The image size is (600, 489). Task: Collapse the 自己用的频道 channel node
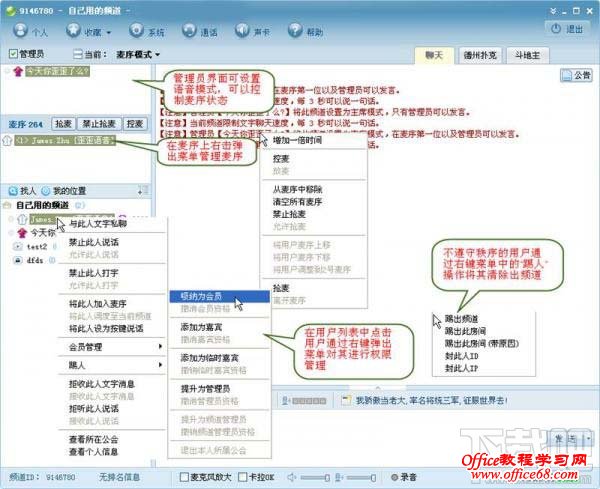point(7,206)
